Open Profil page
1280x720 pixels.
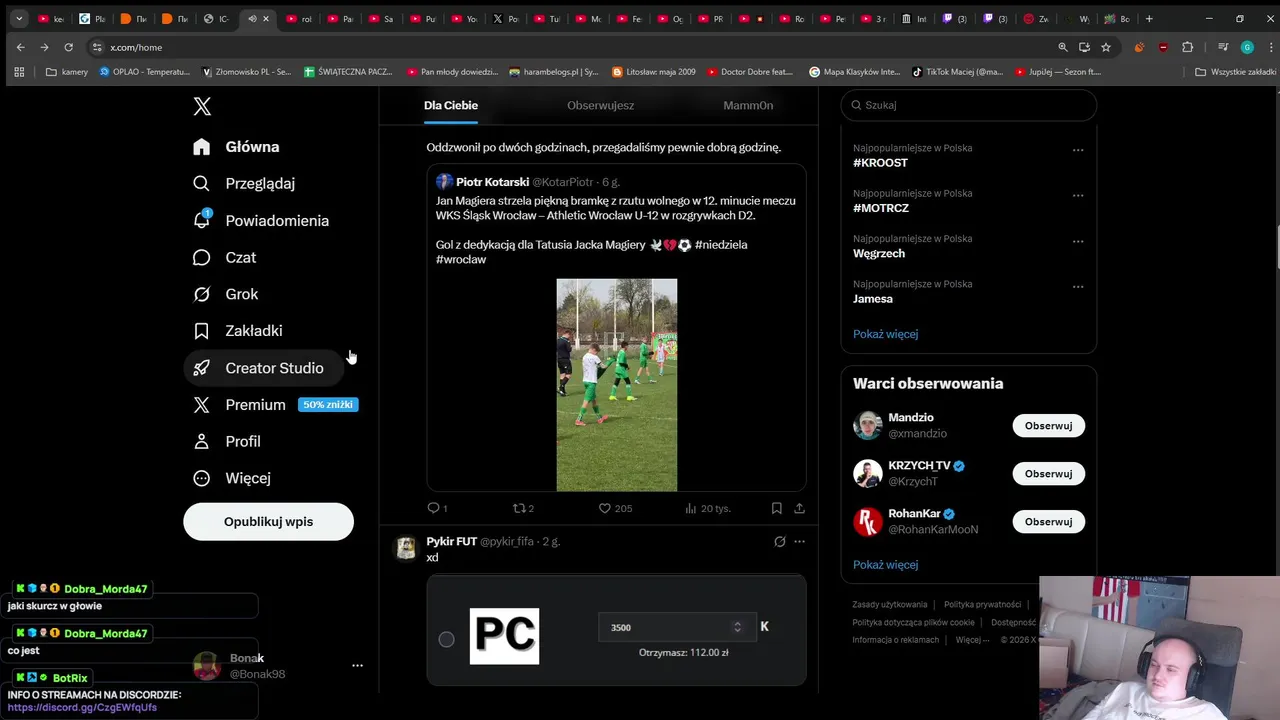227,441
